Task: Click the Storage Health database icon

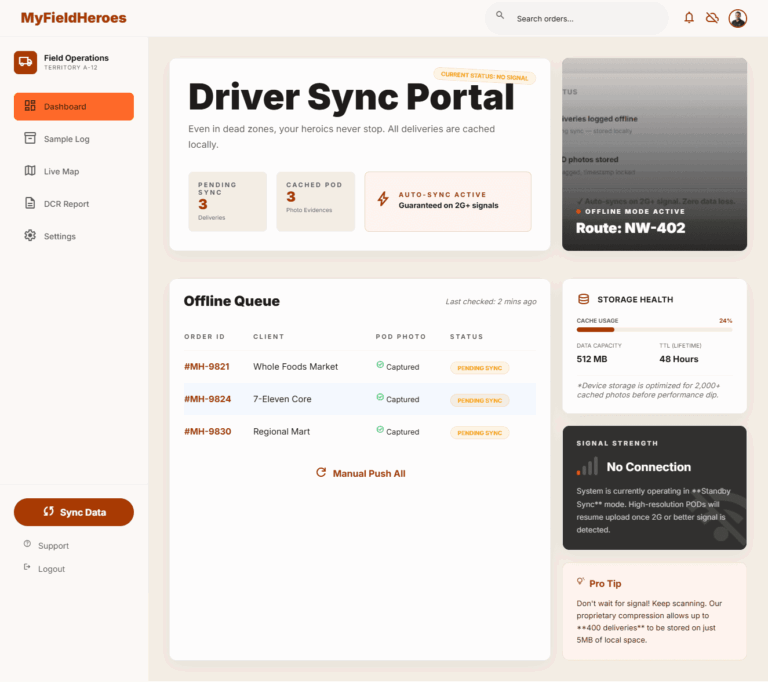Action: (583, 299)
